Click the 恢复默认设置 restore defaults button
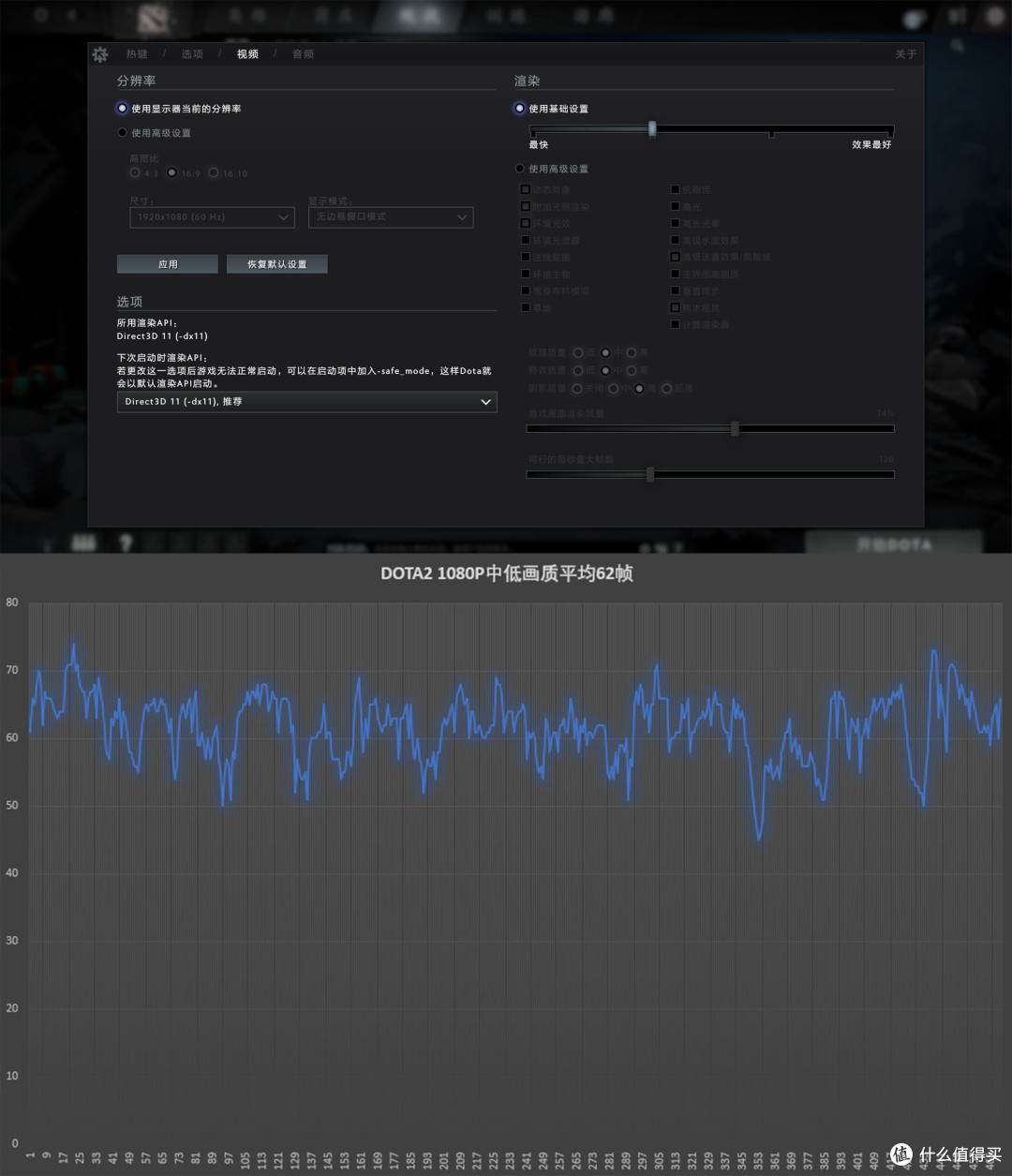 pos(276,264)
